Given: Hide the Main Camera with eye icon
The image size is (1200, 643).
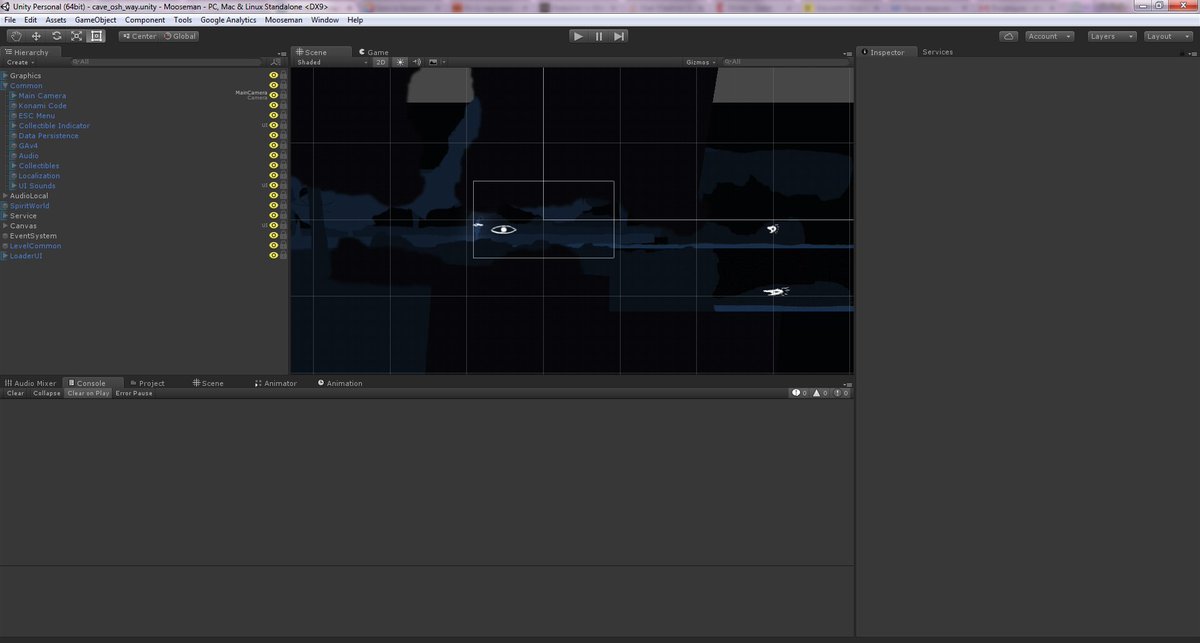Looking at the screenshot, I should click(x=273, y=95).
